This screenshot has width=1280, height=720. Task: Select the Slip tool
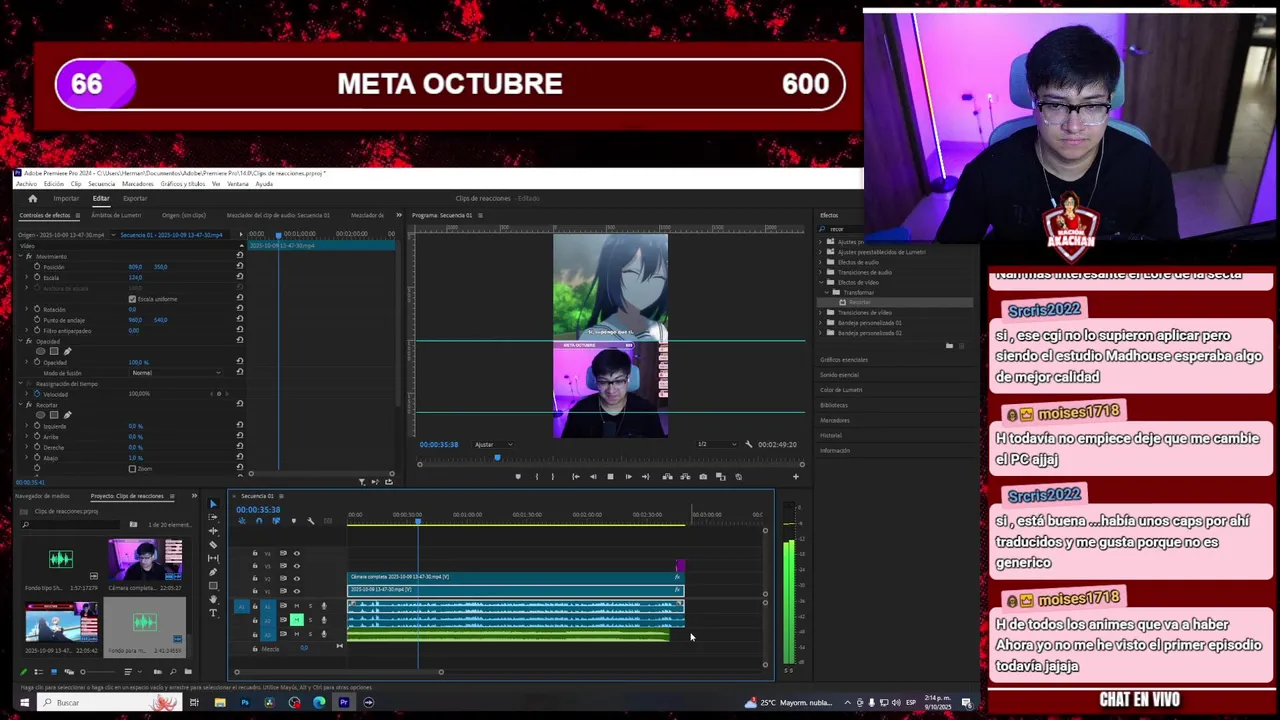click(213, 558)
